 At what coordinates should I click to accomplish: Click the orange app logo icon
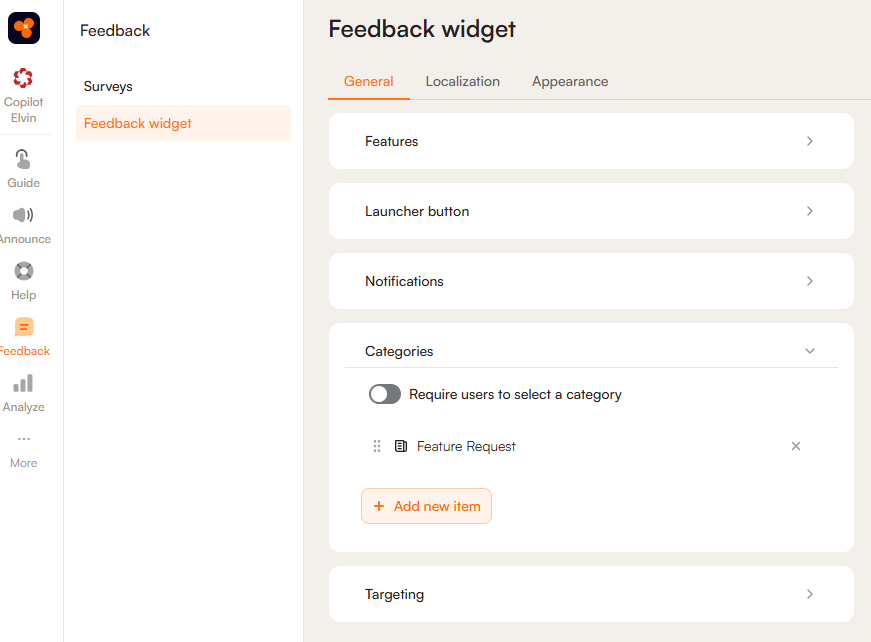coord(24,28)
